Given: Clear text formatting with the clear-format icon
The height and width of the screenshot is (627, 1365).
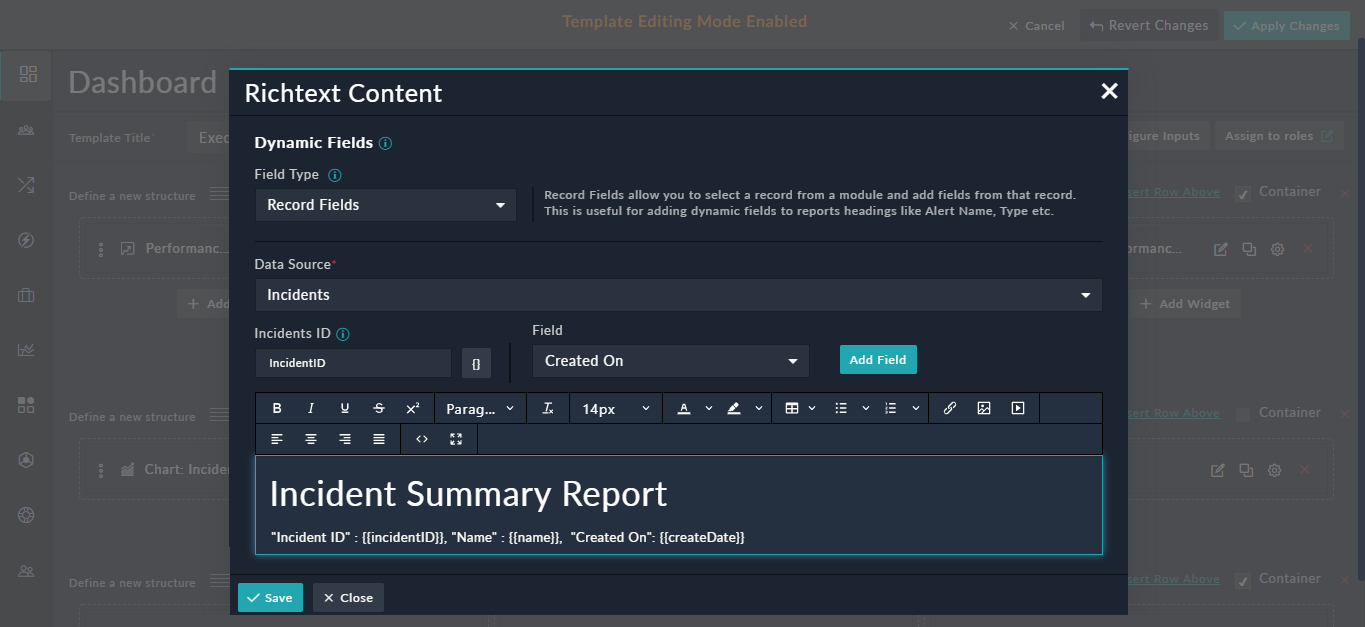Looking at the screenshot, I should tap(547, 407).
